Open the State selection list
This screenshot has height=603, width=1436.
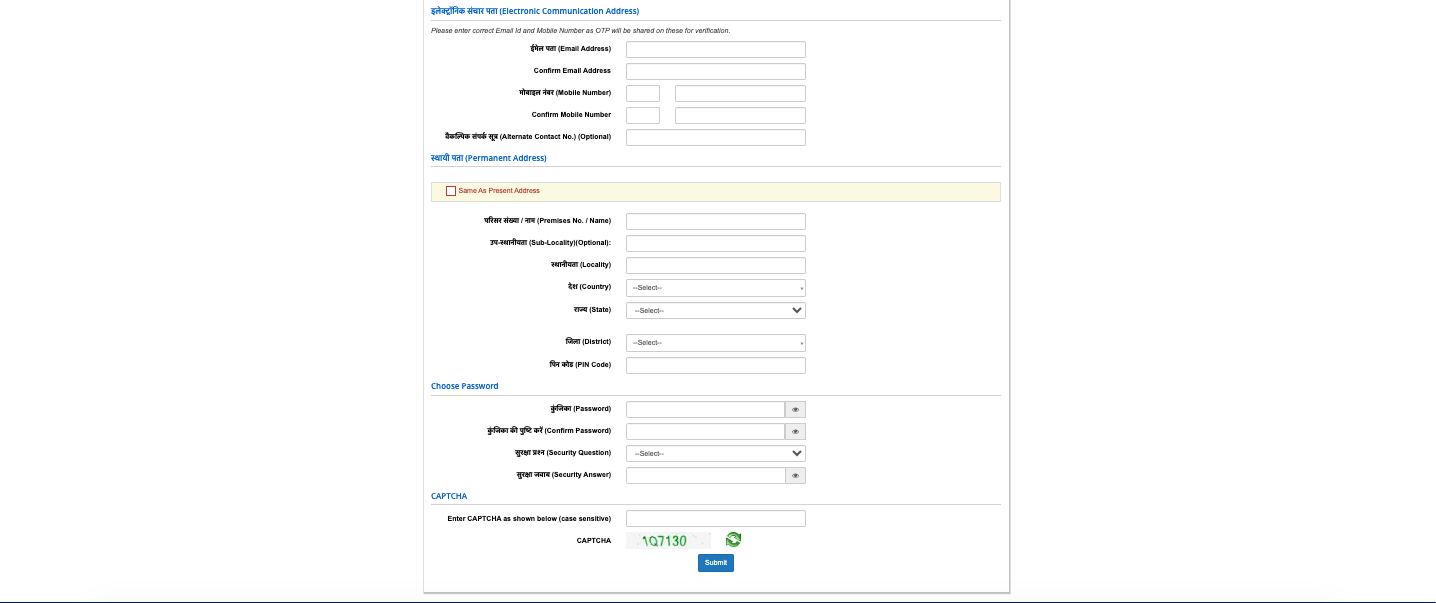(x=714, y=310)
